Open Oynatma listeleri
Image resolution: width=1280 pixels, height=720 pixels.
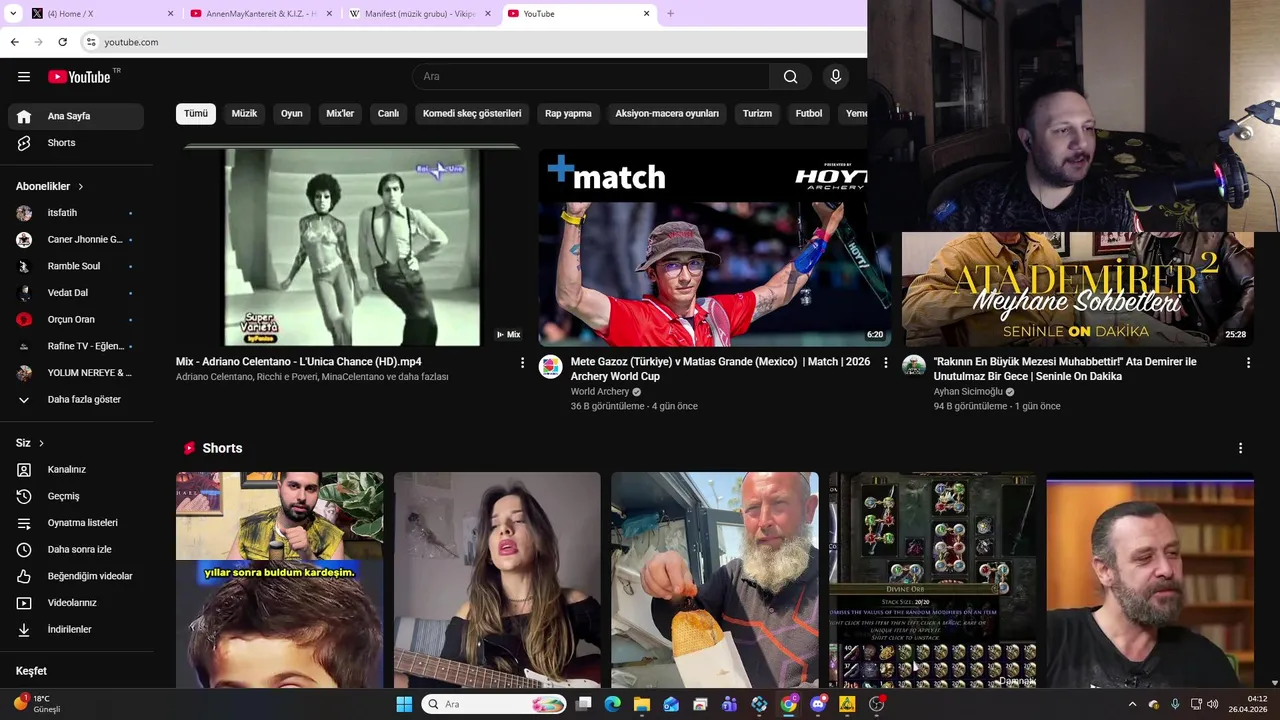tap(76, 523)
